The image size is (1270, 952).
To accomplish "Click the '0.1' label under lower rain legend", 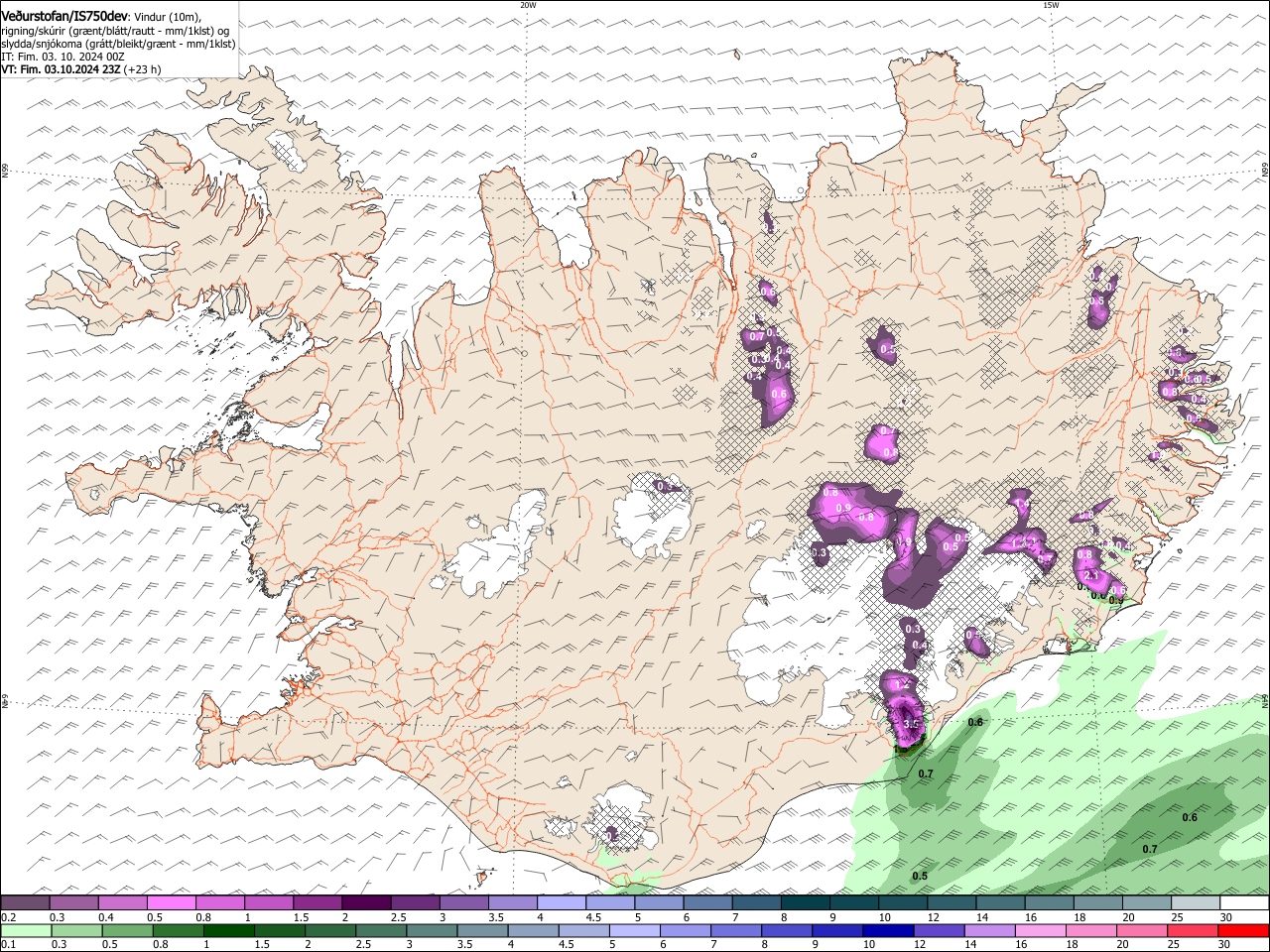I will click(9, 944).
